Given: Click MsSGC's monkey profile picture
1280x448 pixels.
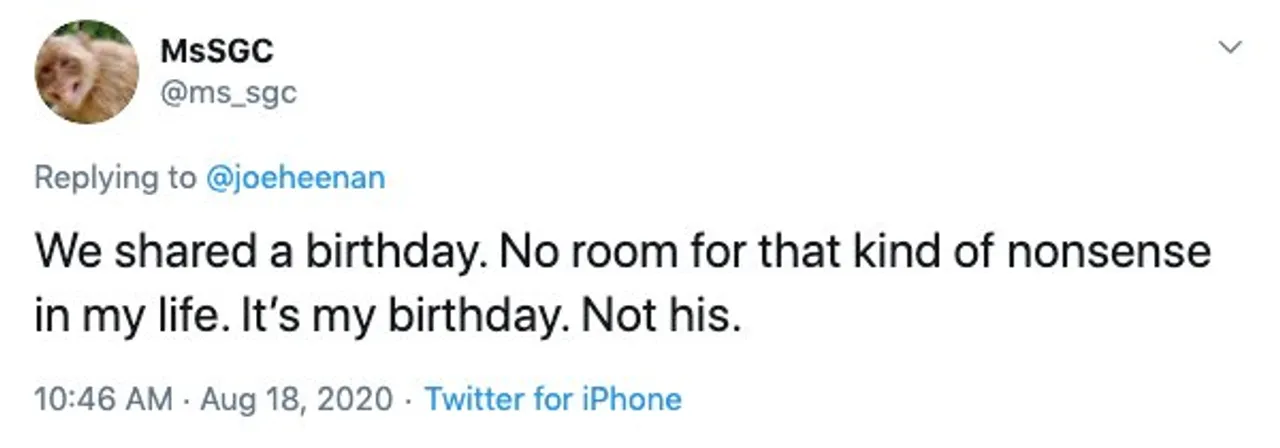Looking at the screenshot, I should click(87, 72).
